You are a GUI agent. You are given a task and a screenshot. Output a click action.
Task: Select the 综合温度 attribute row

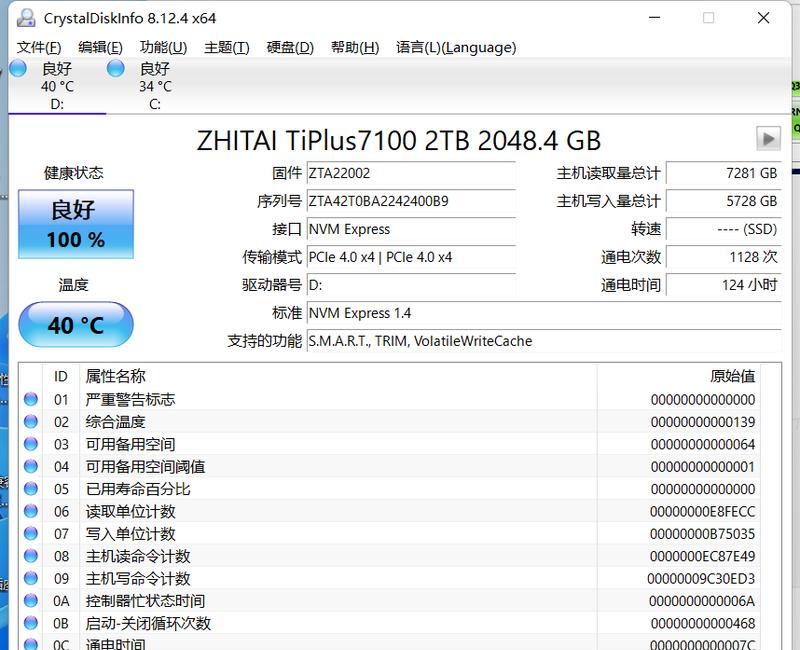[390, 421]
